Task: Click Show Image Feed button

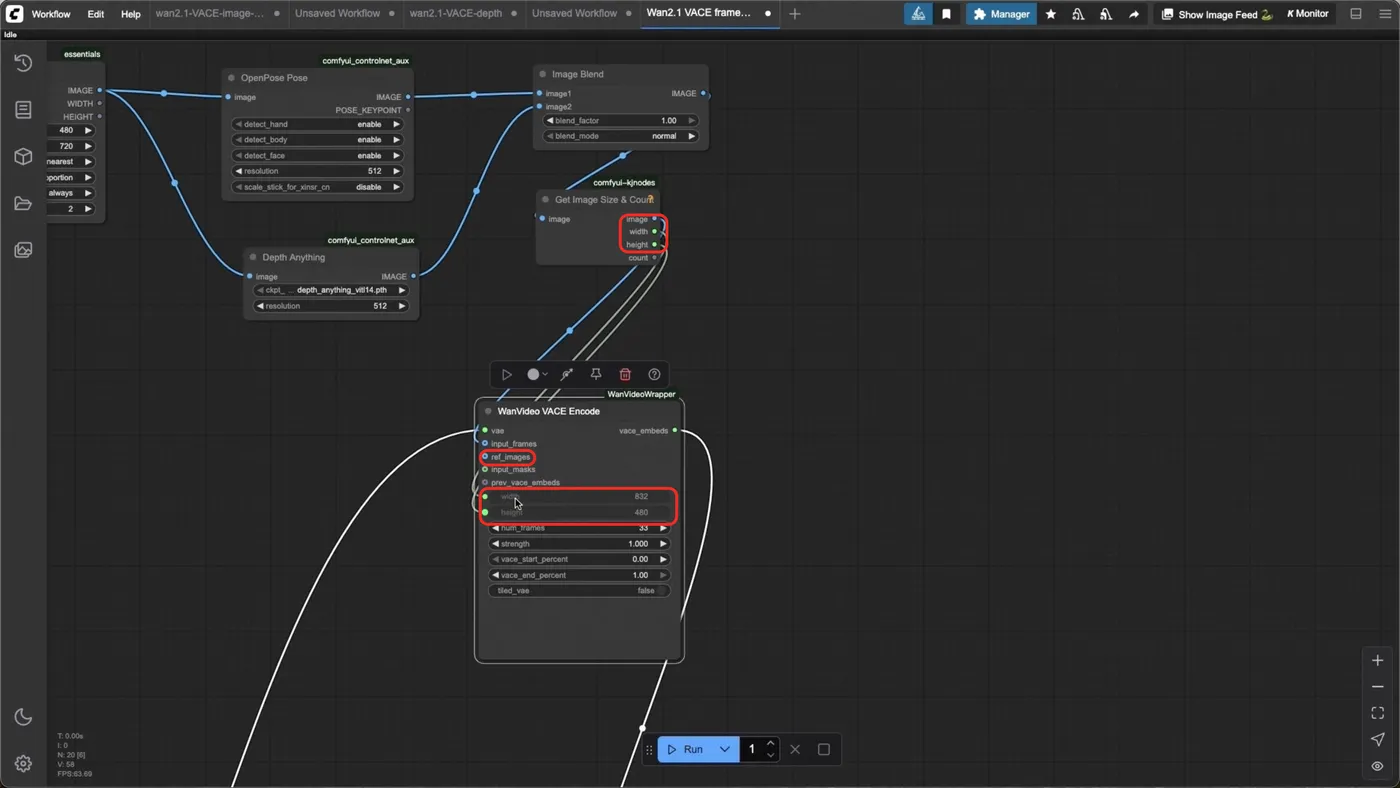Action: click(x=1217, y=14)
